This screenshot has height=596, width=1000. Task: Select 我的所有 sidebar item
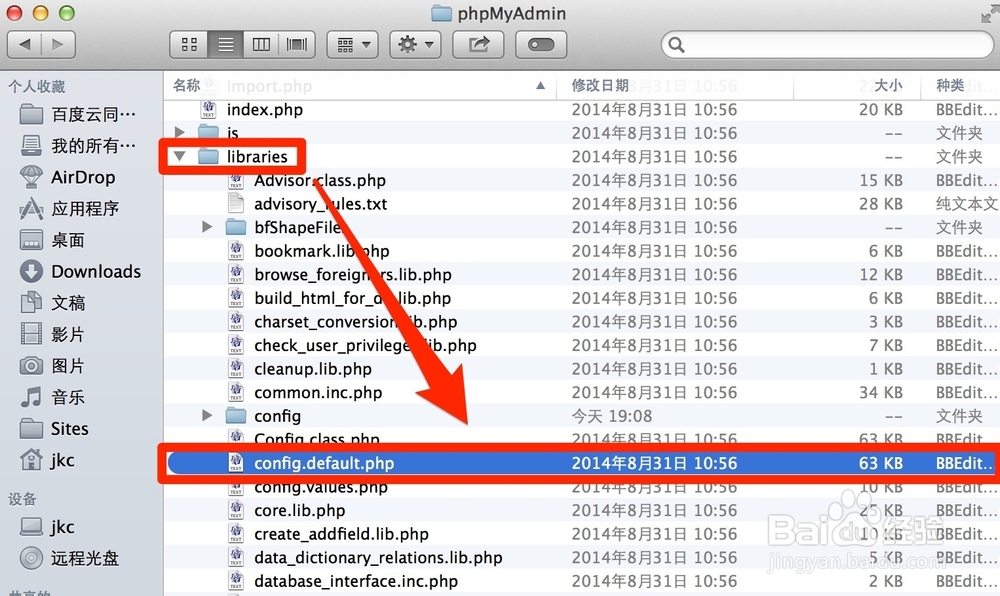[78, 146]
